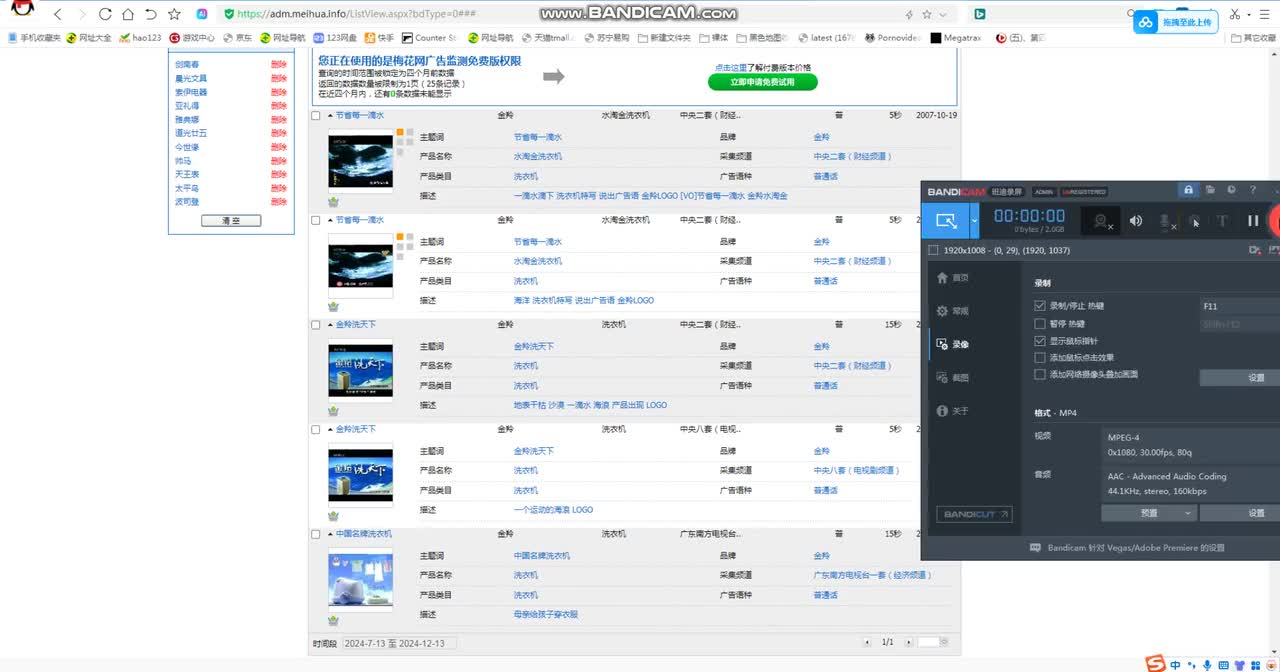
Task: Bookmark page with the star icon left of address bar
Action: click(x=175, y=15)
